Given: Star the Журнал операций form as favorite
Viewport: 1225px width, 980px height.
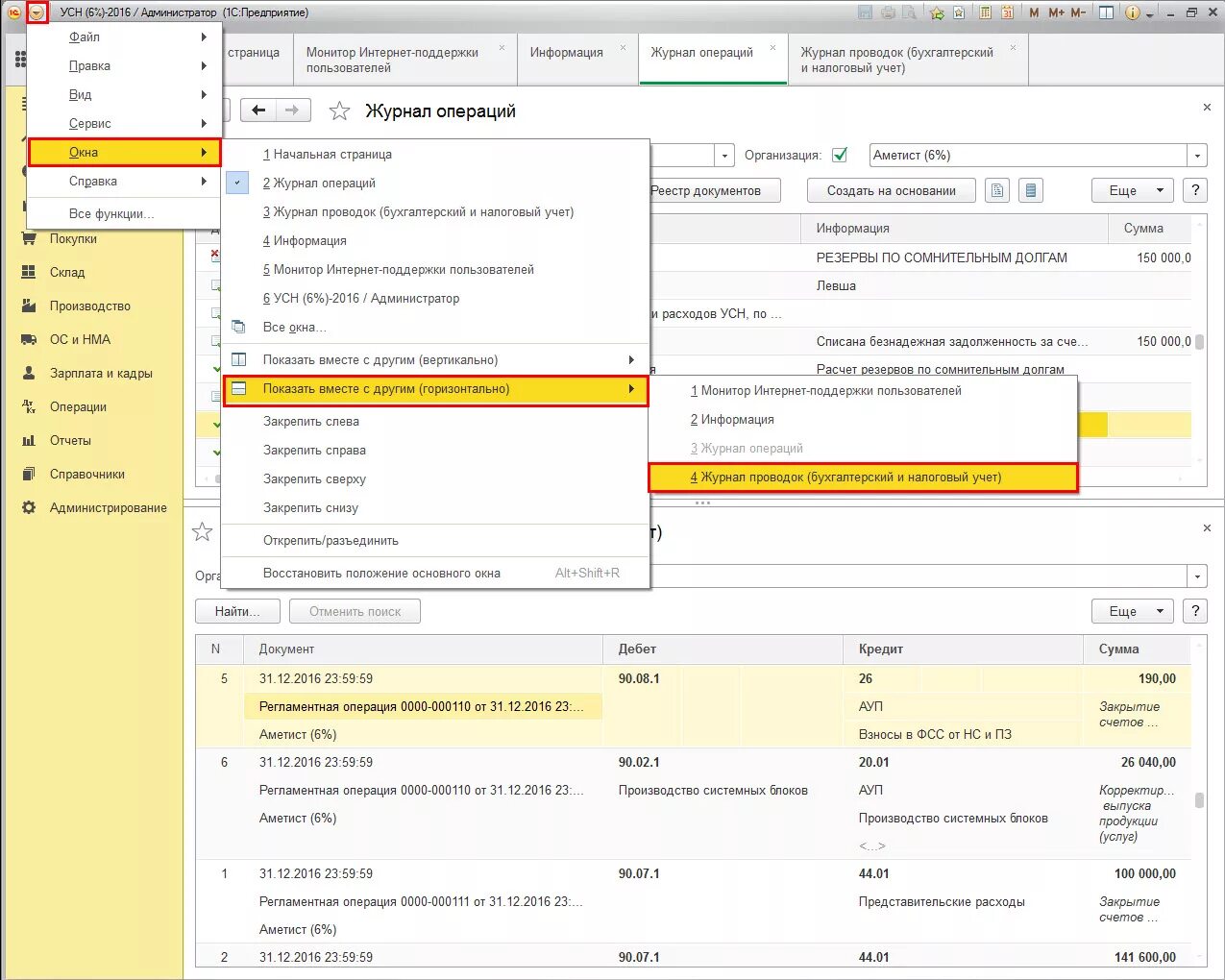Looking at the screenshot, I should tap(339, 110).
